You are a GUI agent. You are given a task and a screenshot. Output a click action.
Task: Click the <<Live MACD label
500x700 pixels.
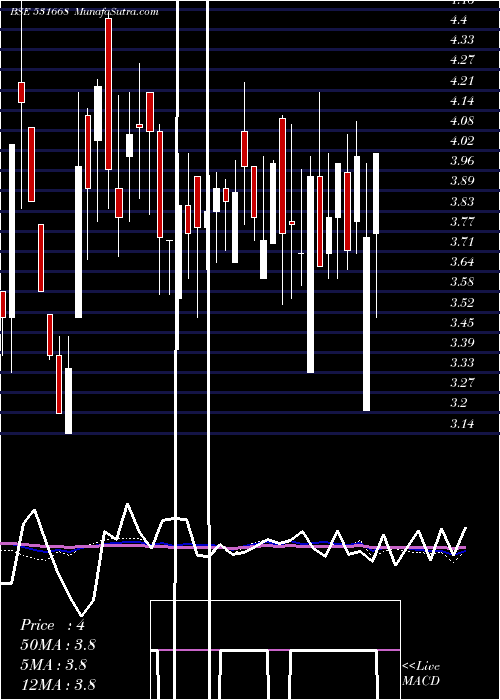(x=421, y=674)
